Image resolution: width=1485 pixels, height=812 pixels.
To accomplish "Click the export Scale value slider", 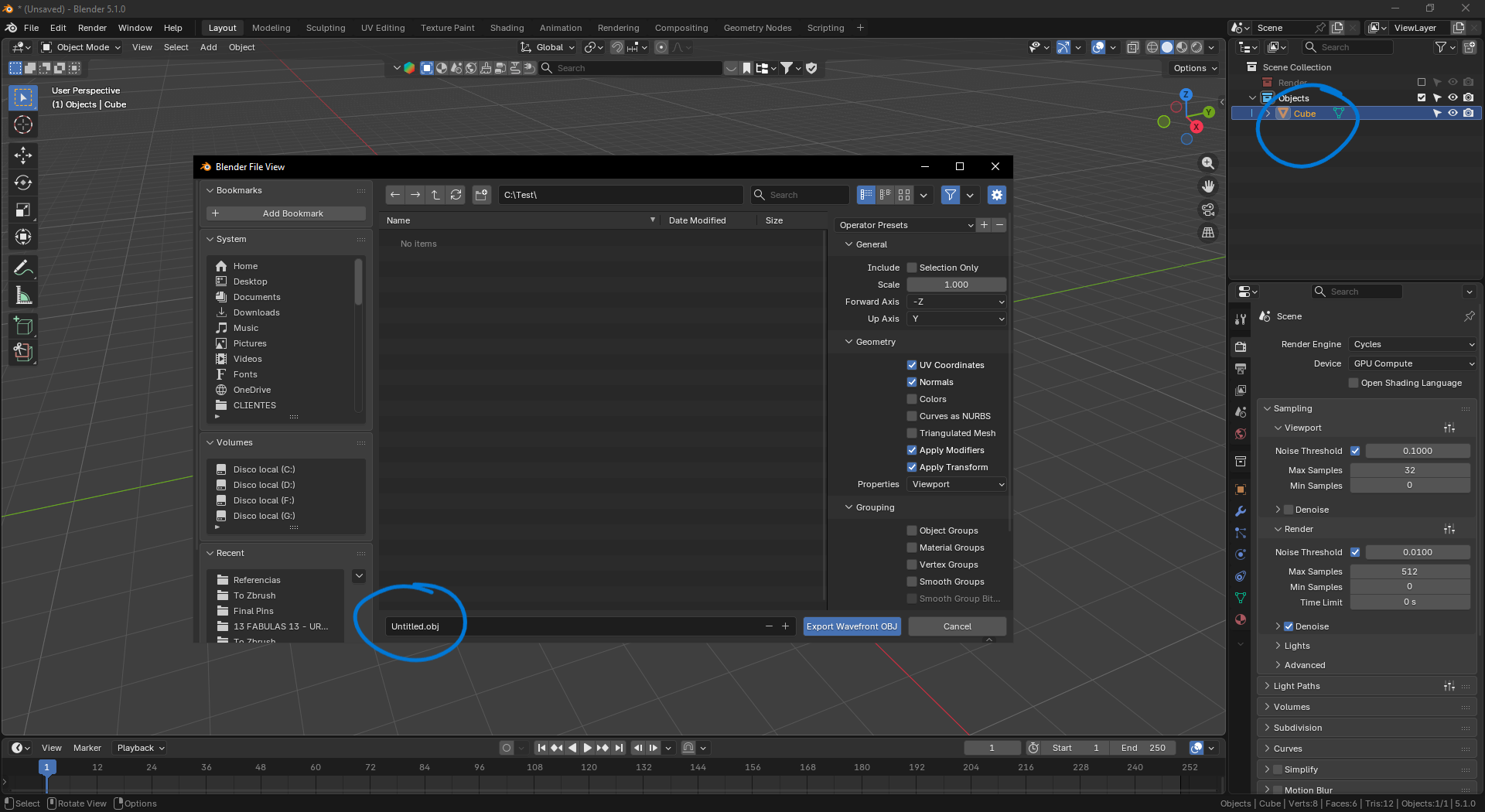I will click(x=957, y=285).
